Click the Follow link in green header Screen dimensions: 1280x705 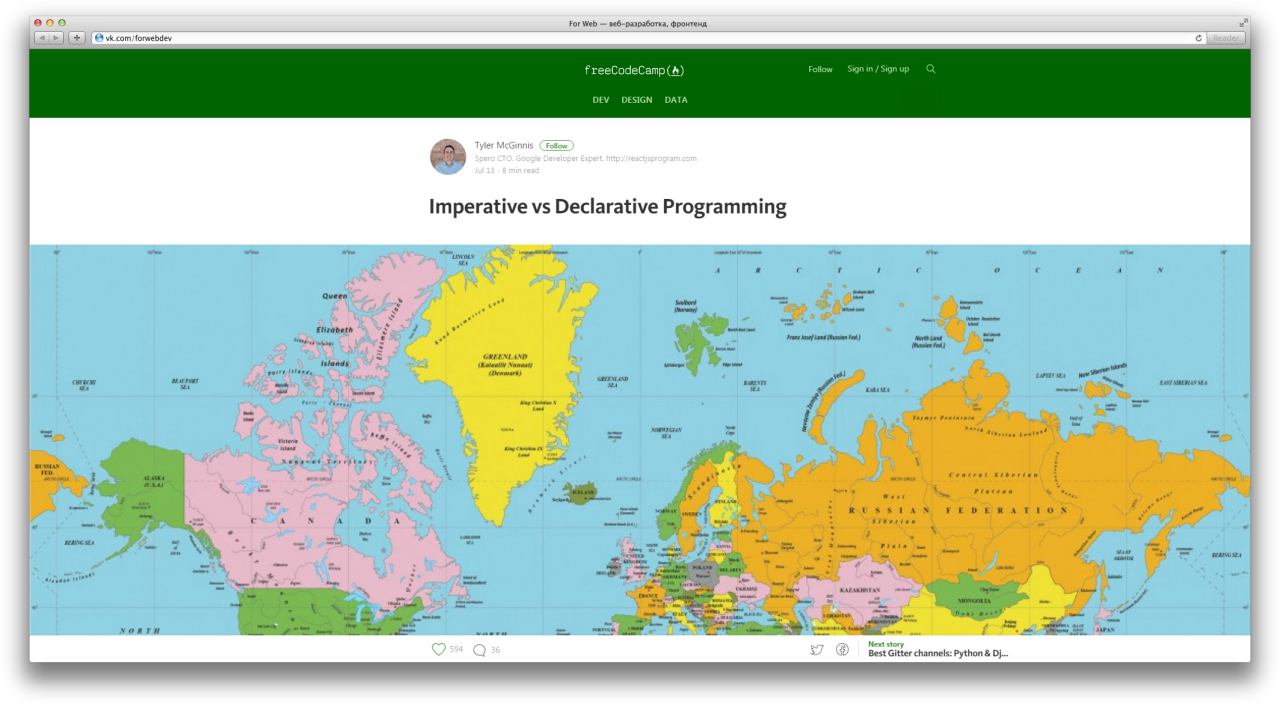[820, 69]
